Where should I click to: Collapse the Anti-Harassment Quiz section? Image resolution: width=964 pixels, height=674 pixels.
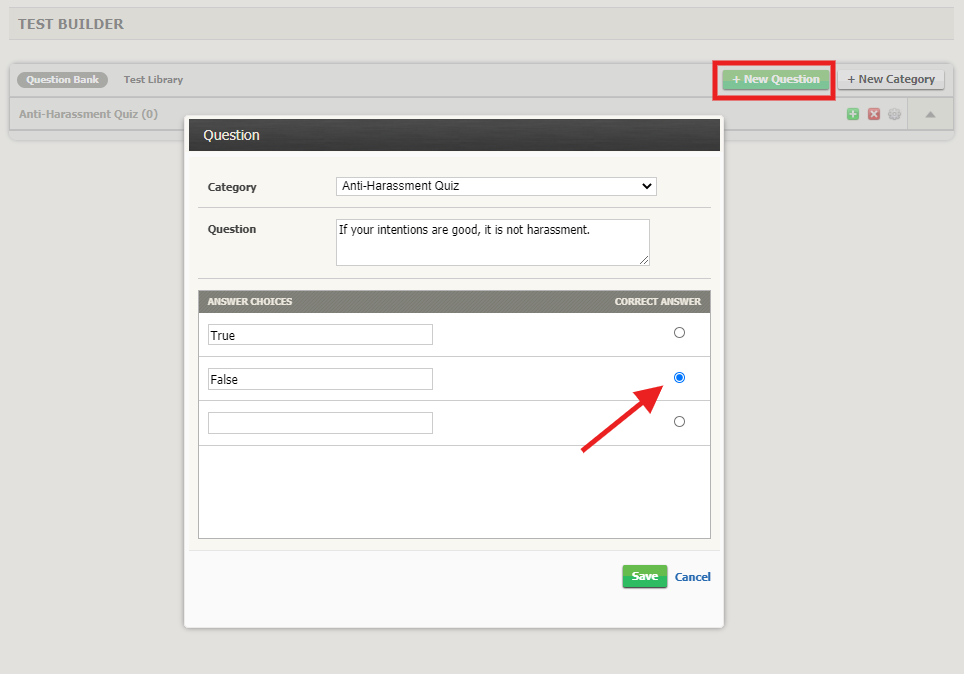(930, 113)
